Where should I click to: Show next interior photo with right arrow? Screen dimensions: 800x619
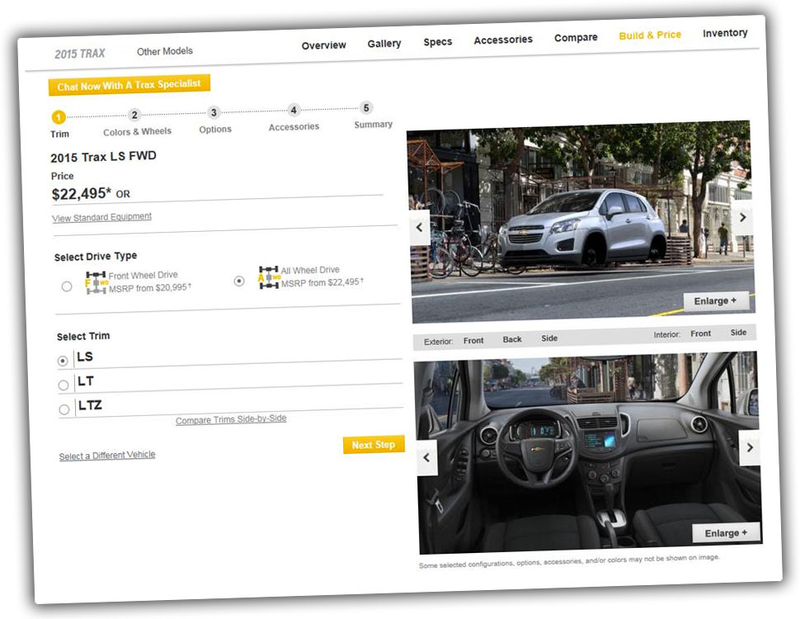coord(750,448)
